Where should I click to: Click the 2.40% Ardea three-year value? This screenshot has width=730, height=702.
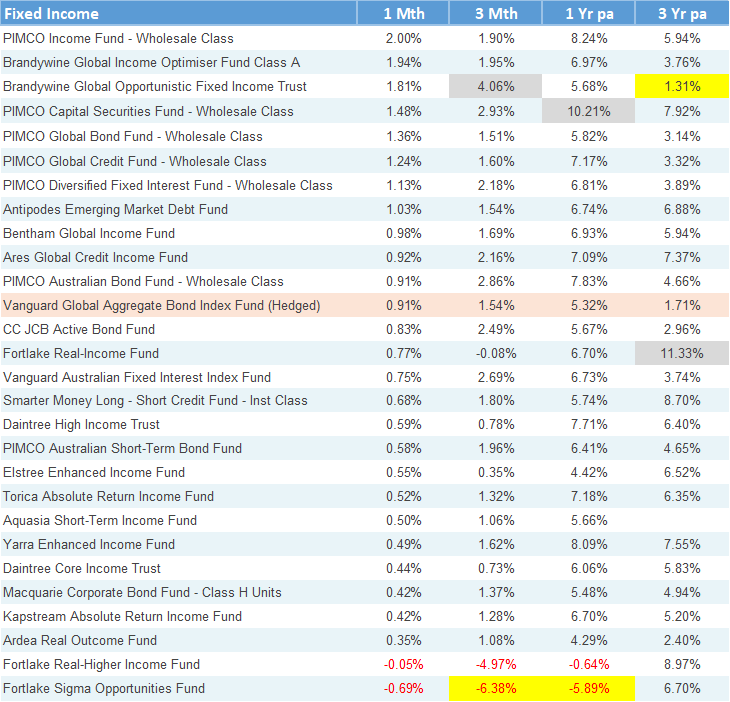pyautogui.click(x=682, y=641)
